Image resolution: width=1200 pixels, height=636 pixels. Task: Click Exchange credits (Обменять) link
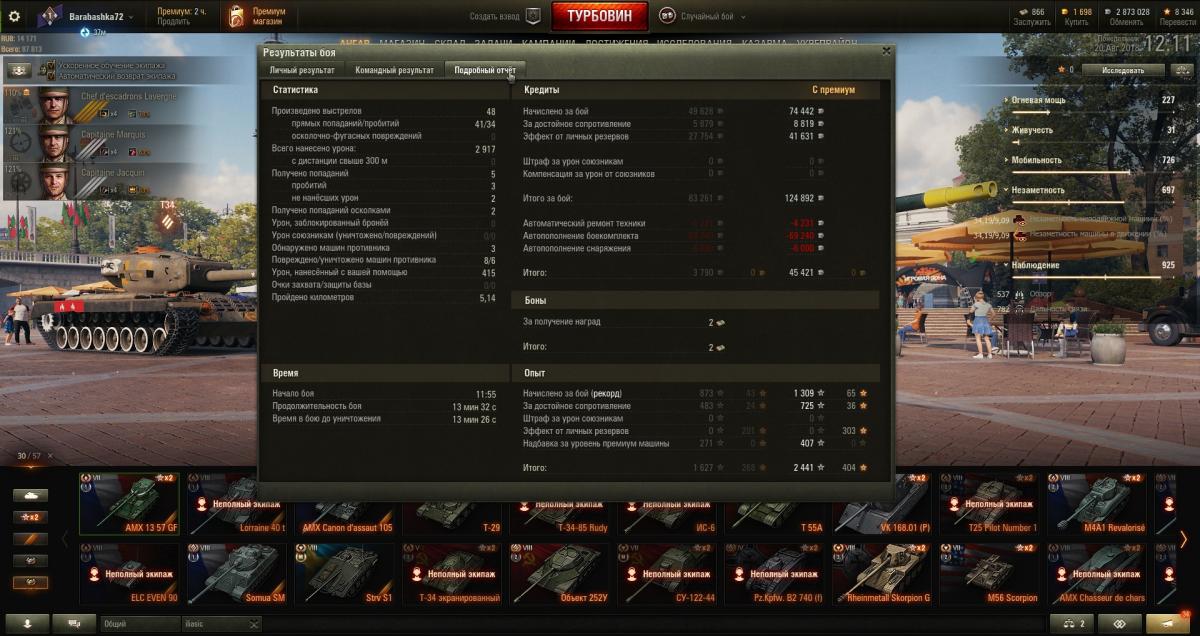tap(1126, 21)
